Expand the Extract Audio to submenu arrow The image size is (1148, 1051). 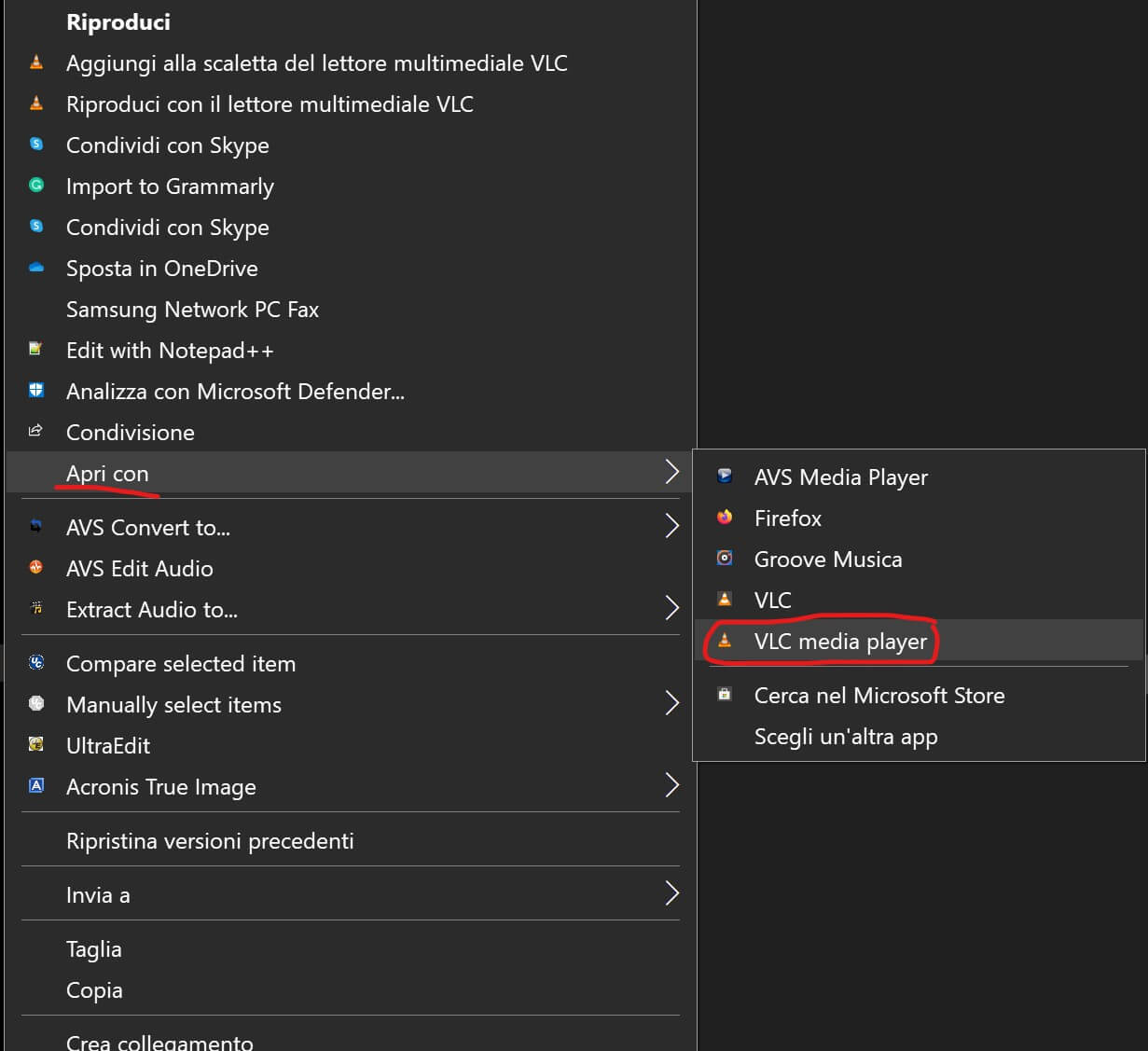[x=671, y=609]
